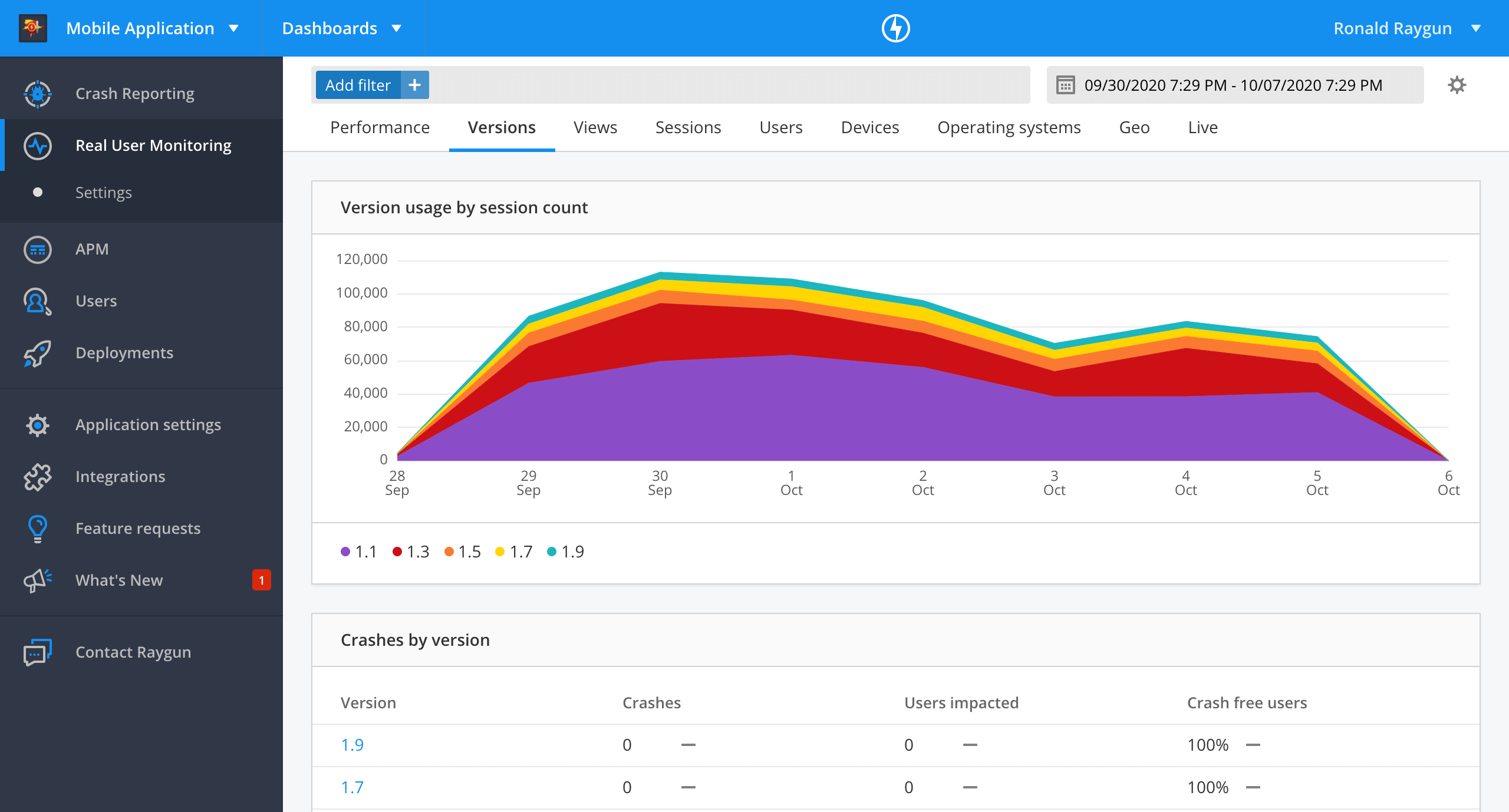Toggle version 1.1 legend series

click(358, 552)
